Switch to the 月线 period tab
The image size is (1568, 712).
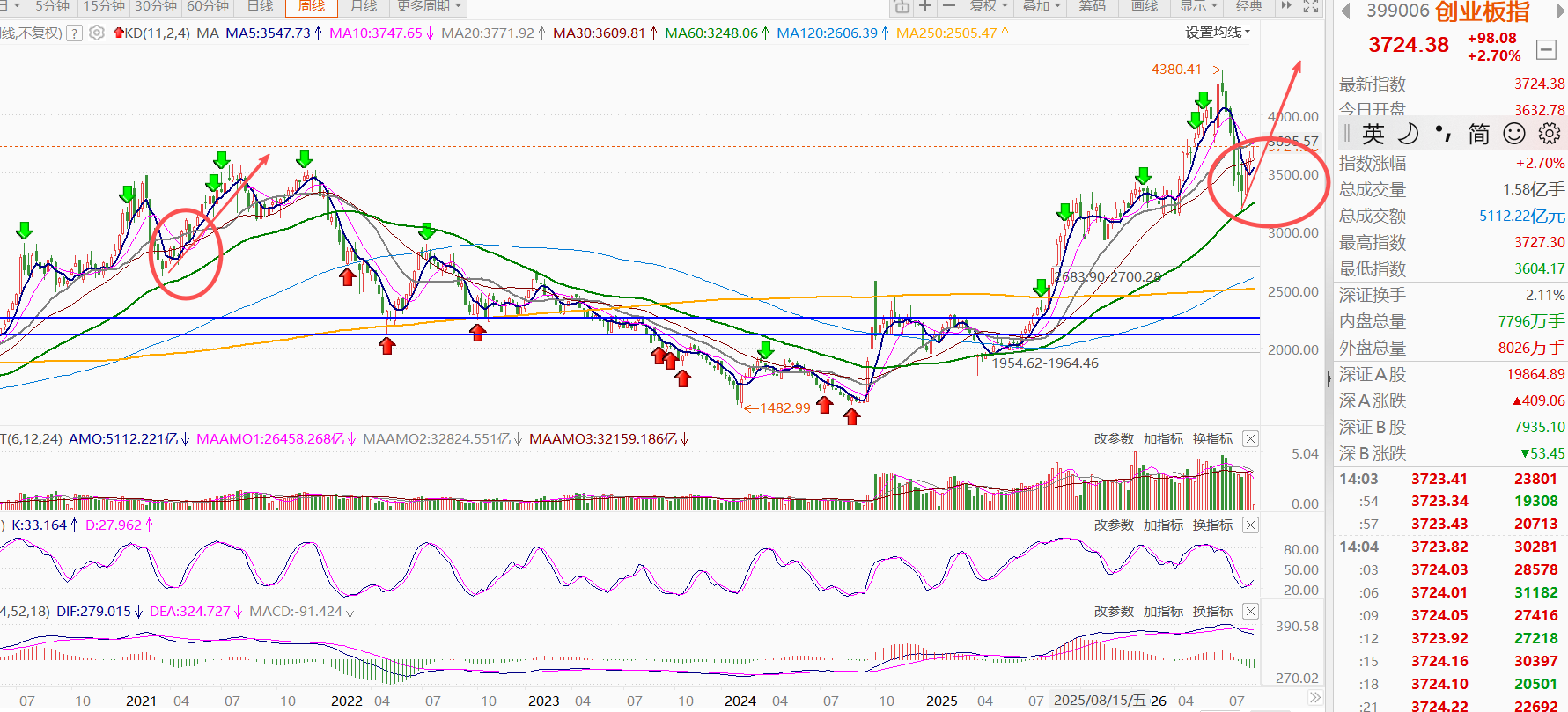coord(364,6)
